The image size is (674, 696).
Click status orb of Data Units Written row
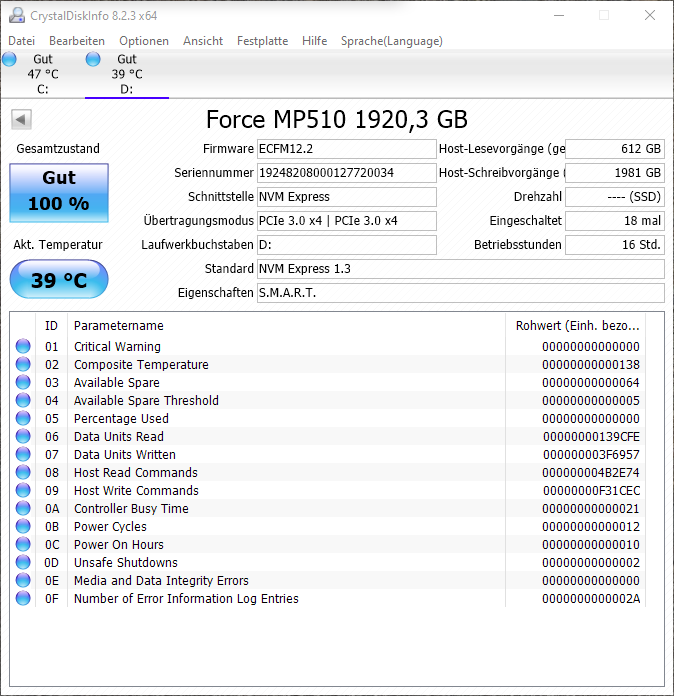pos(23,455)
